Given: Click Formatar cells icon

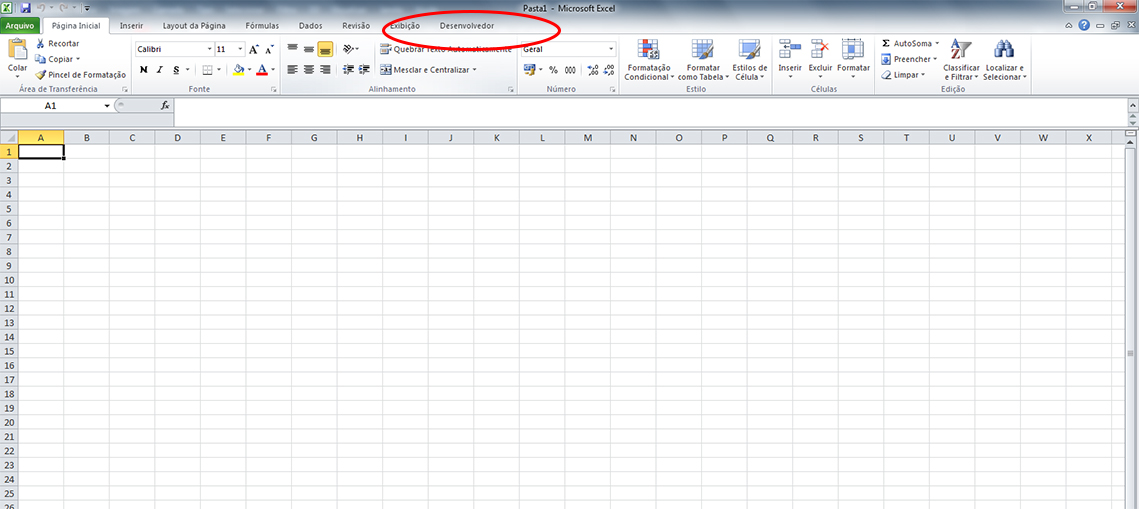Looking at the screenshot, I should click(x=853, y=60).
